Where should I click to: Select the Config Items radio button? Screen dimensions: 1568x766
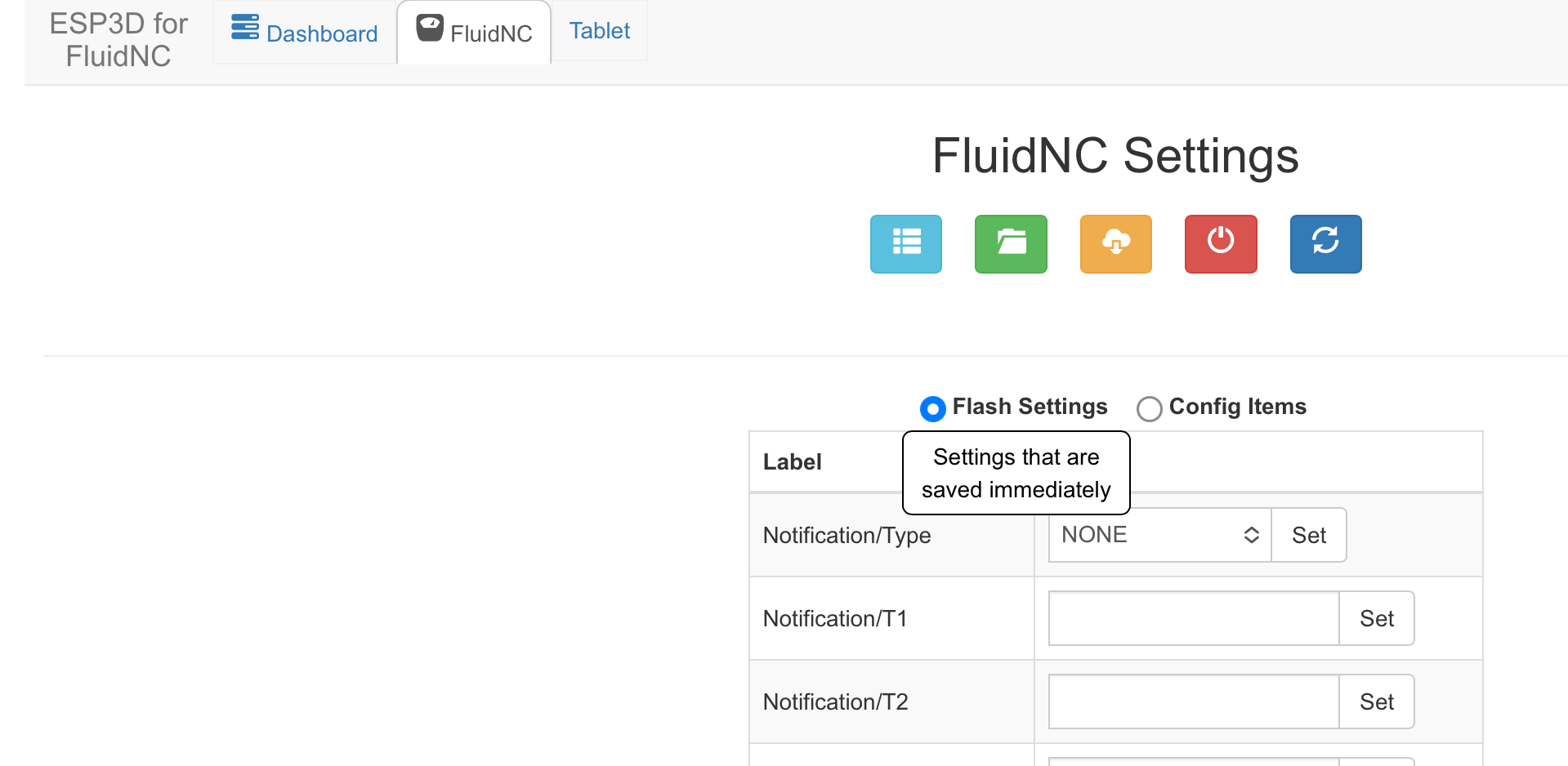[x=1149, y=408]
